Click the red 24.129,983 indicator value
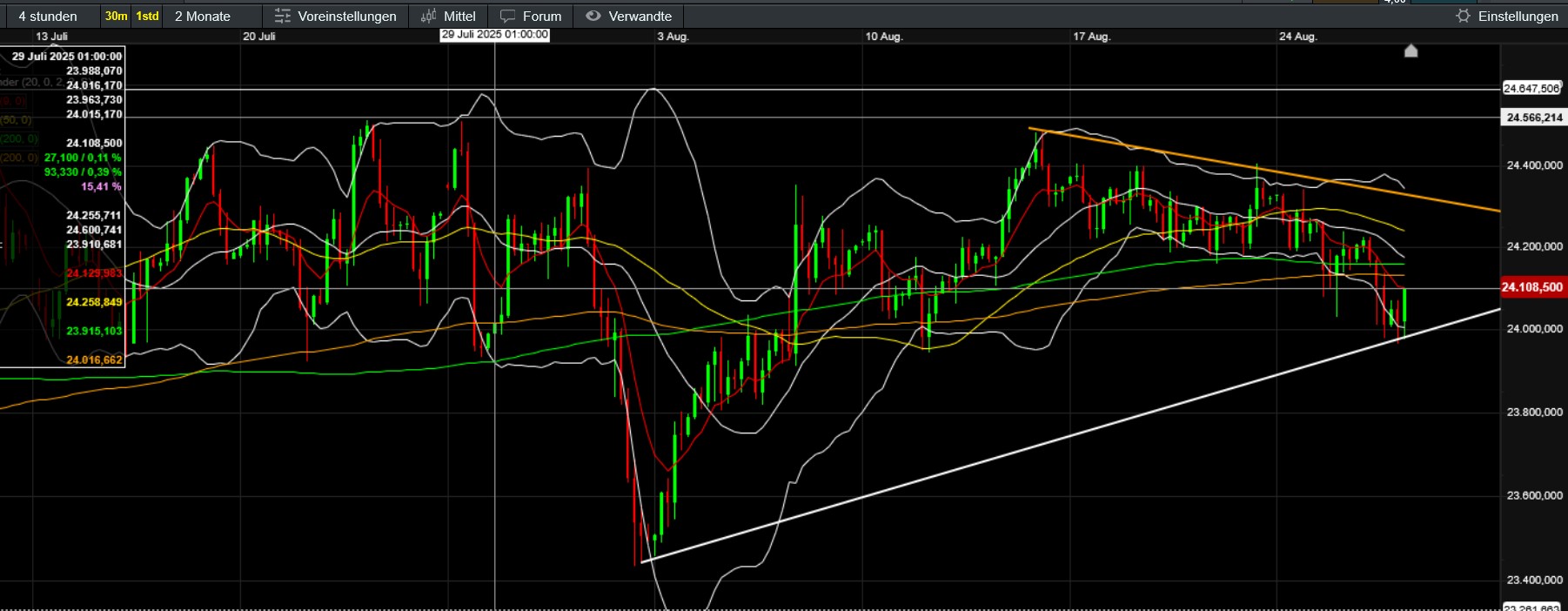Screen dimensions: 1568x611 (x=94, y=273)
